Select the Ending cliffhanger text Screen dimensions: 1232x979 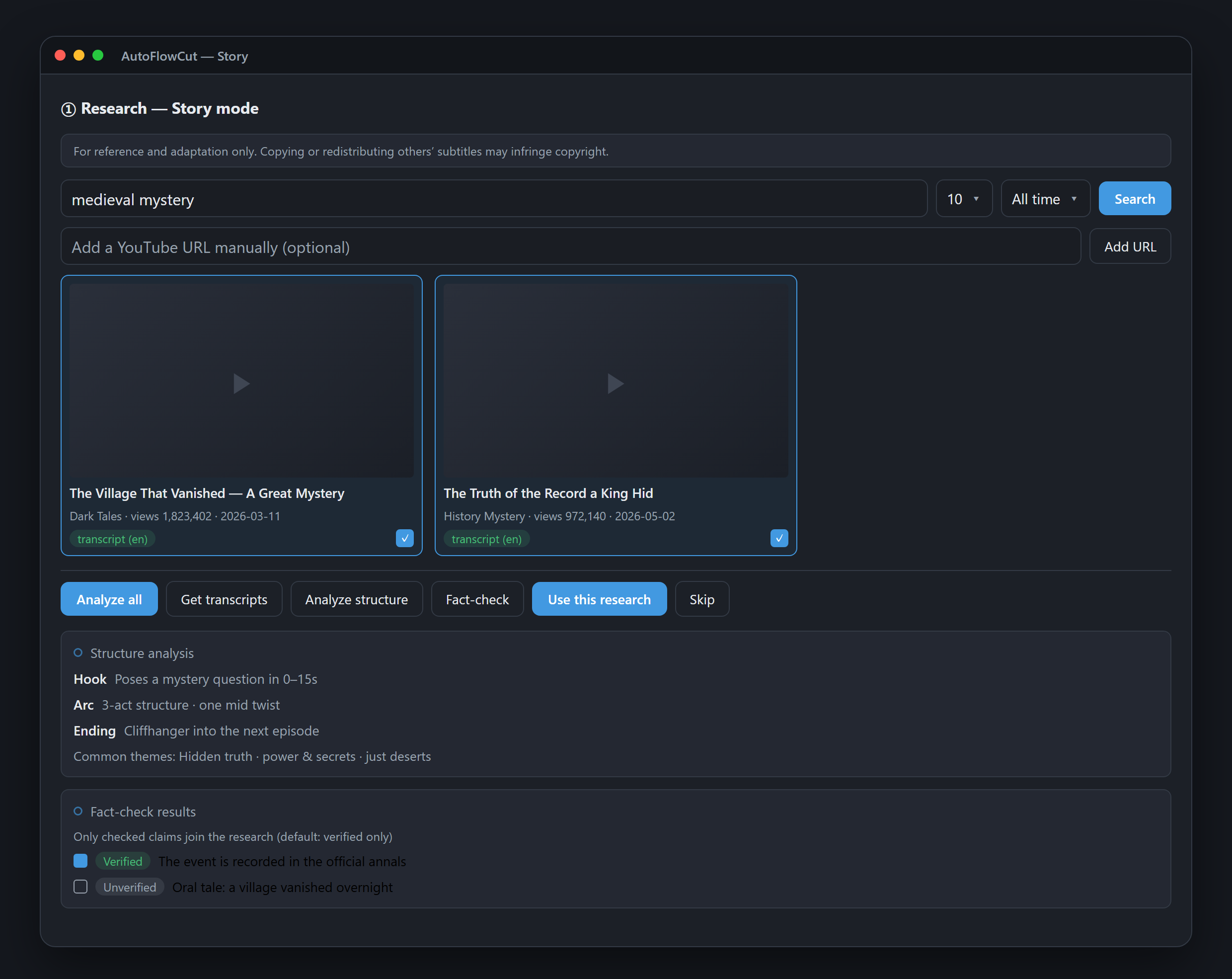(222, 731)
